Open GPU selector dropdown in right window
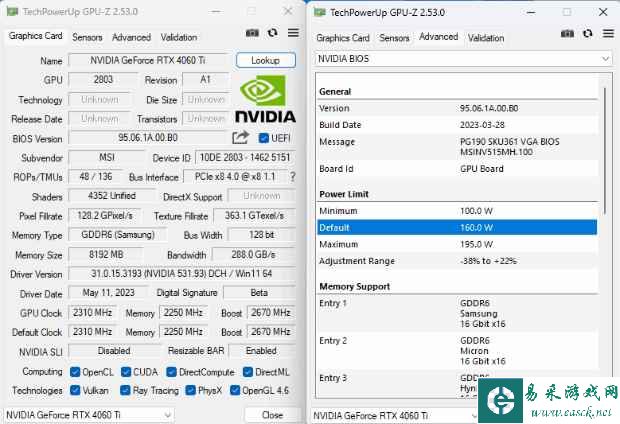This screenshot has height=424, width=620. (x=395, y=415)
